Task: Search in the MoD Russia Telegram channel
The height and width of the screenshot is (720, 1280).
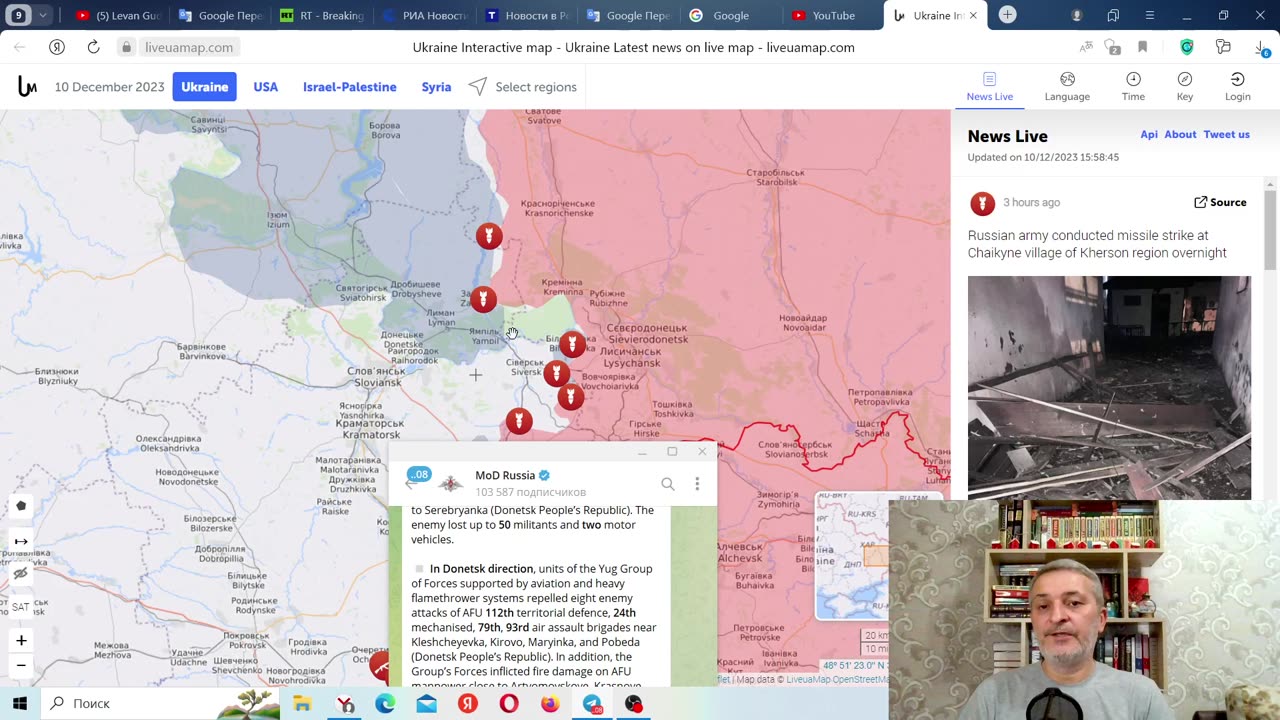Action: point(668,484)
